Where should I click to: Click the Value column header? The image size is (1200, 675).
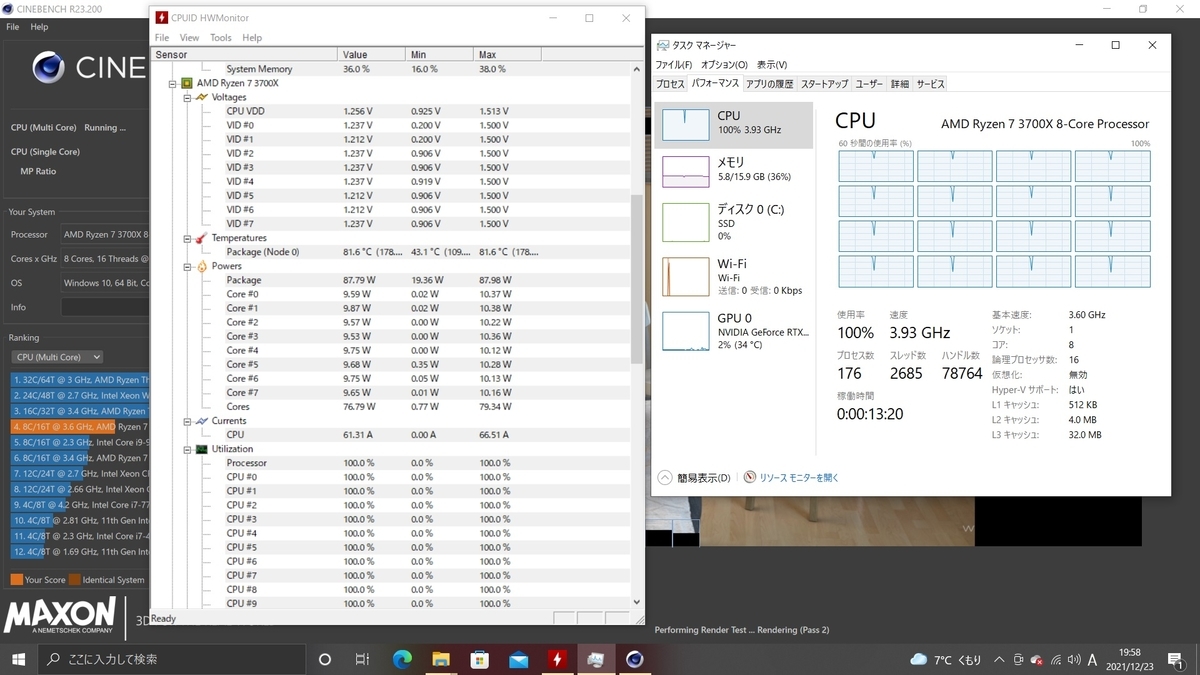372,55
